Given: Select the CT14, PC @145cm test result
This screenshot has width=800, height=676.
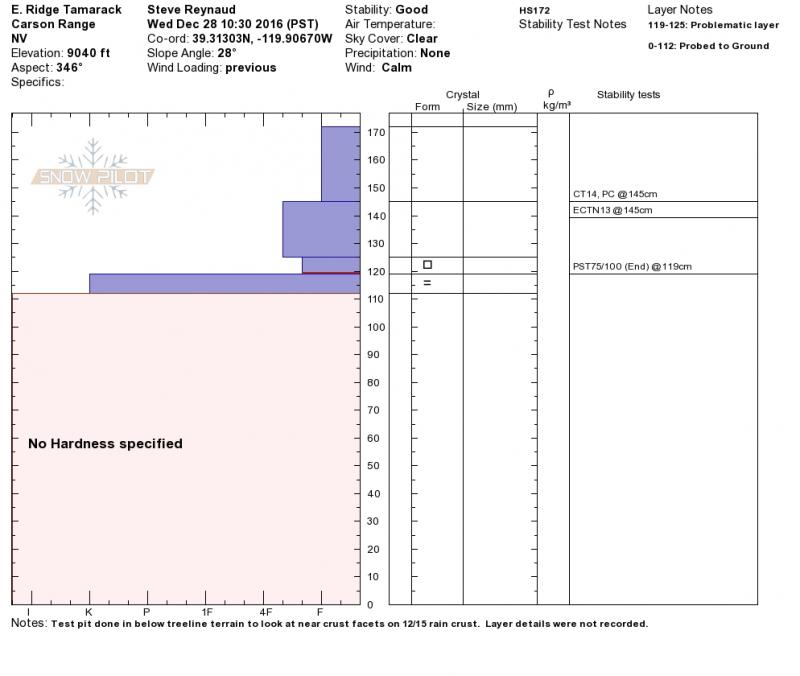Looking at the screenshot, I should pos(614,194).
